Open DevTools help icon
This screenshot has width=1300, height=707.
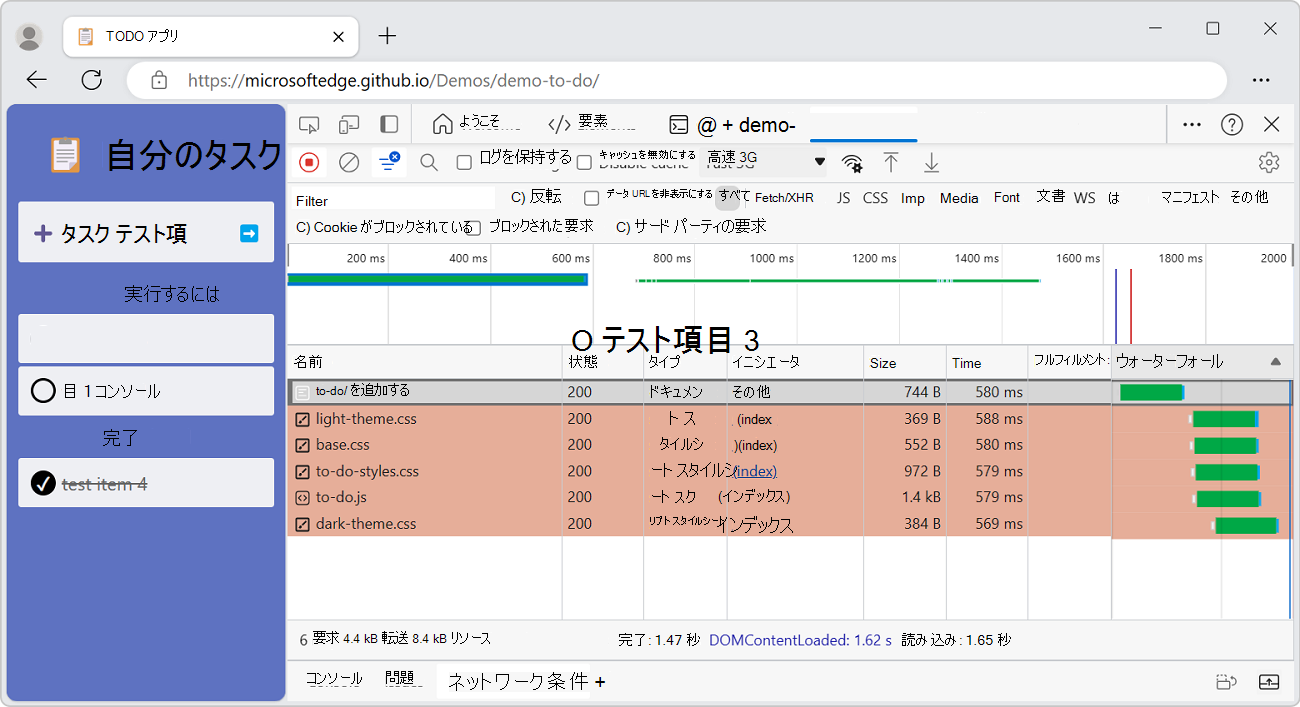1232,124
